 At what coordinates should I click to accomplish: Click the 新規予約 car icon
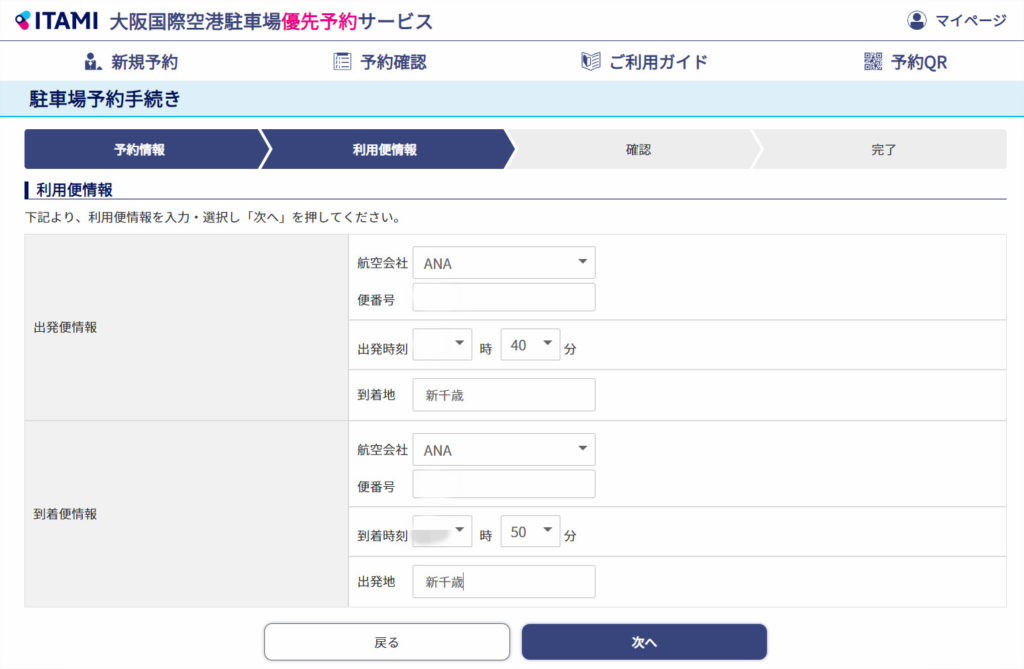coord(93,62)
